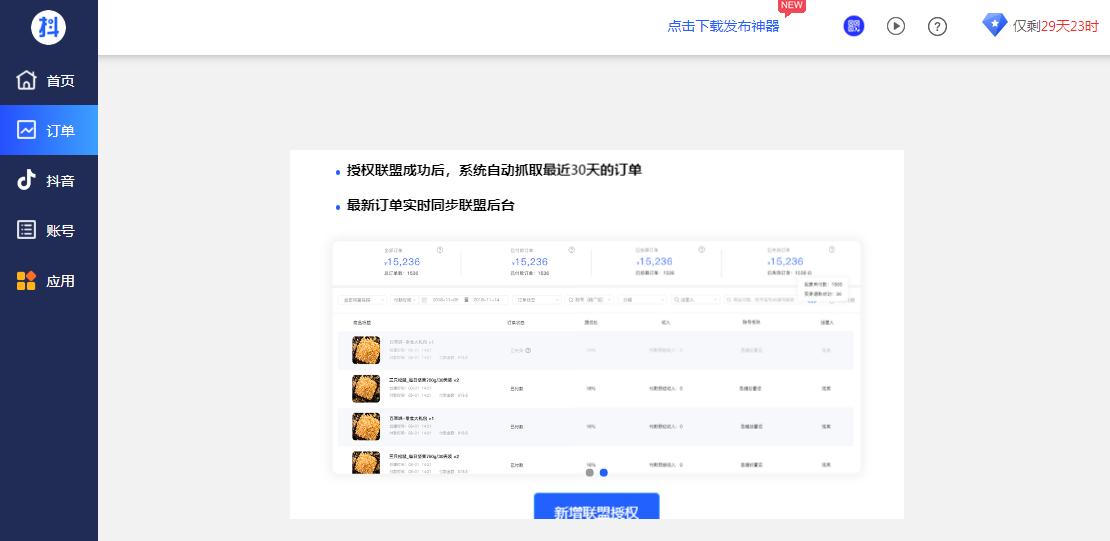1110x541 pixels.
Task: Click the blue diamond VIP icon
Action: (x=995, y=25)
